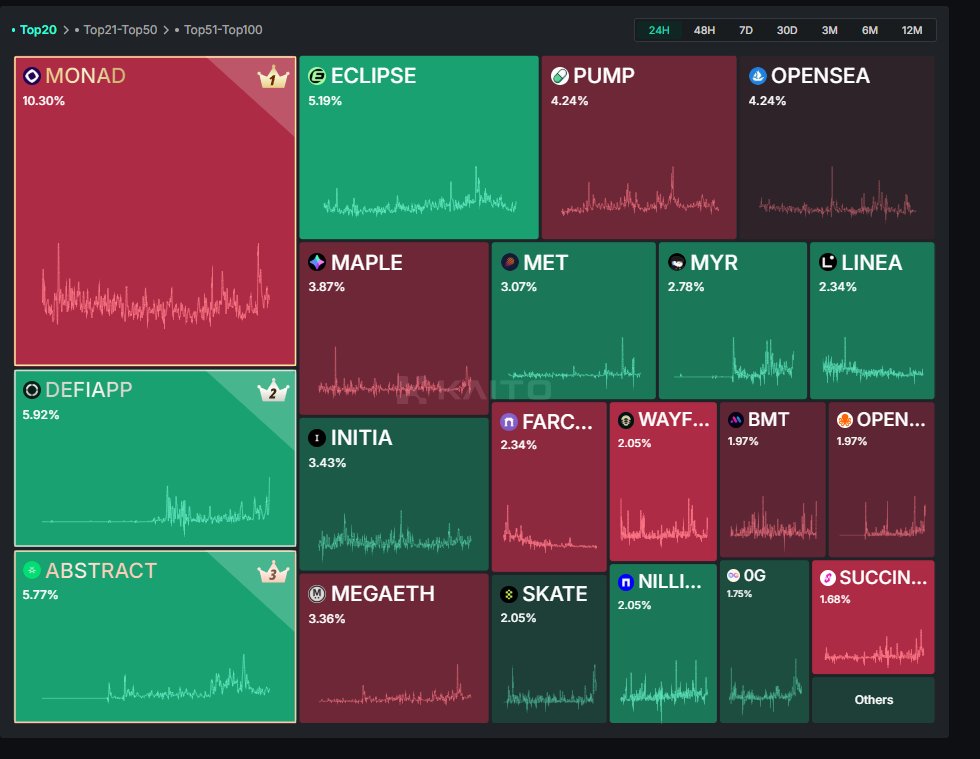This screenshot has width=980, height=759.
Task: Click the WAYF token logo icon
Action: (x=626, y=420)
